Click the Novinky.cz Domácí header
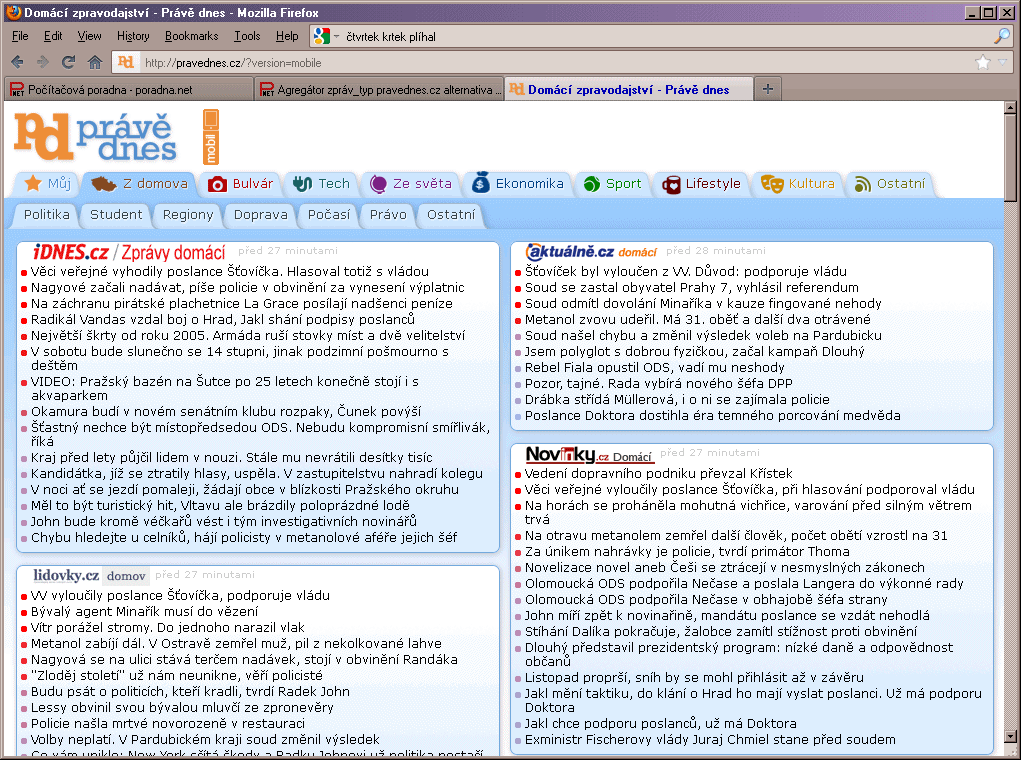This screenshot has width=1021, height=760. coord(589,454)
